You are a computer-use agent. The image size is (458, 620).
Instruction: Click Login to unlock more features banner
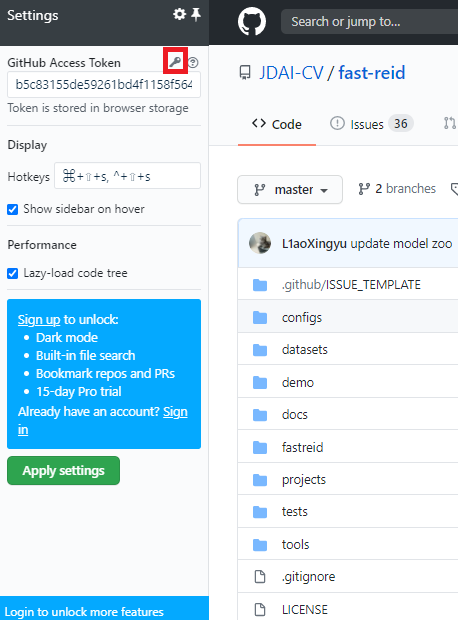coord(104,608)
